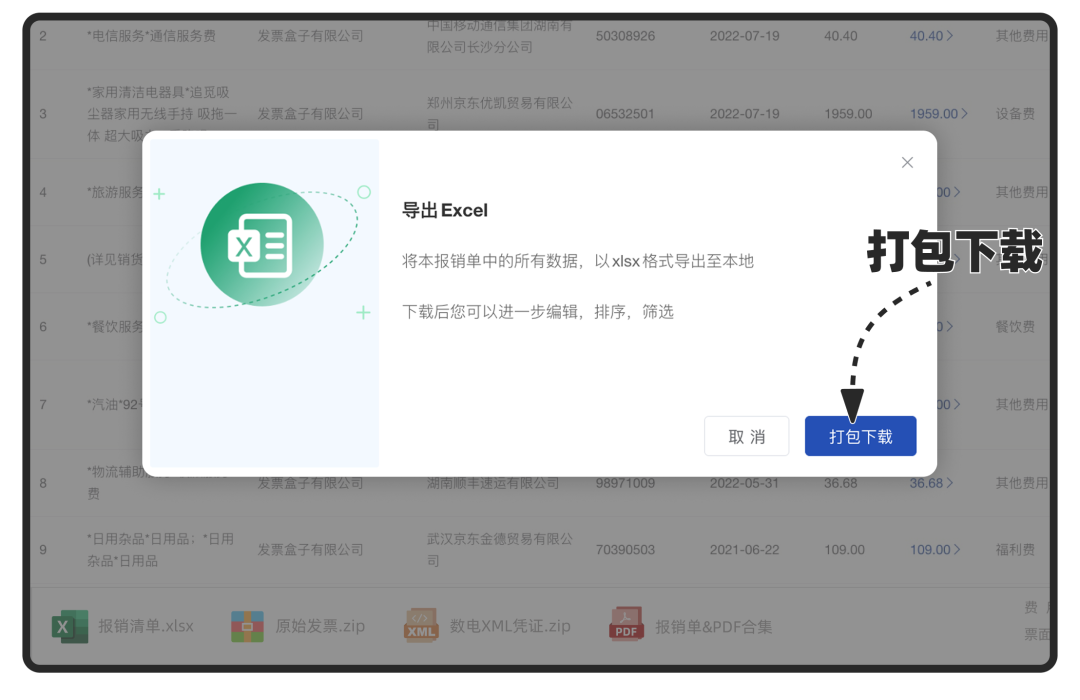Click 餐饮费 category cell

point(1015,327)
